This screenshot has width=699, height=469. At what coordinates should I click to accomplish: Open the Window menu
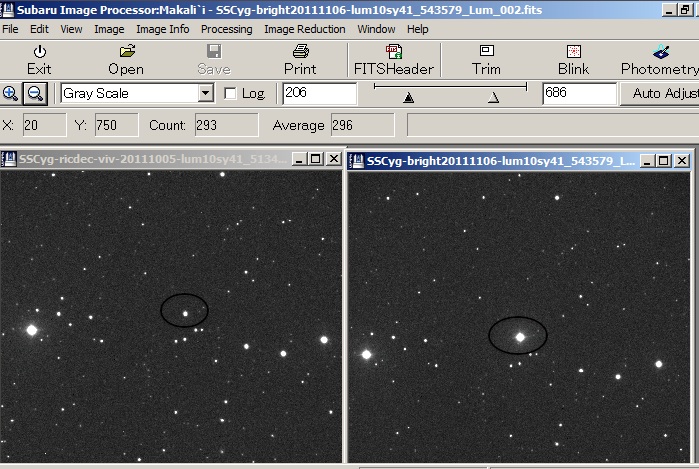[x=376, y=29]
